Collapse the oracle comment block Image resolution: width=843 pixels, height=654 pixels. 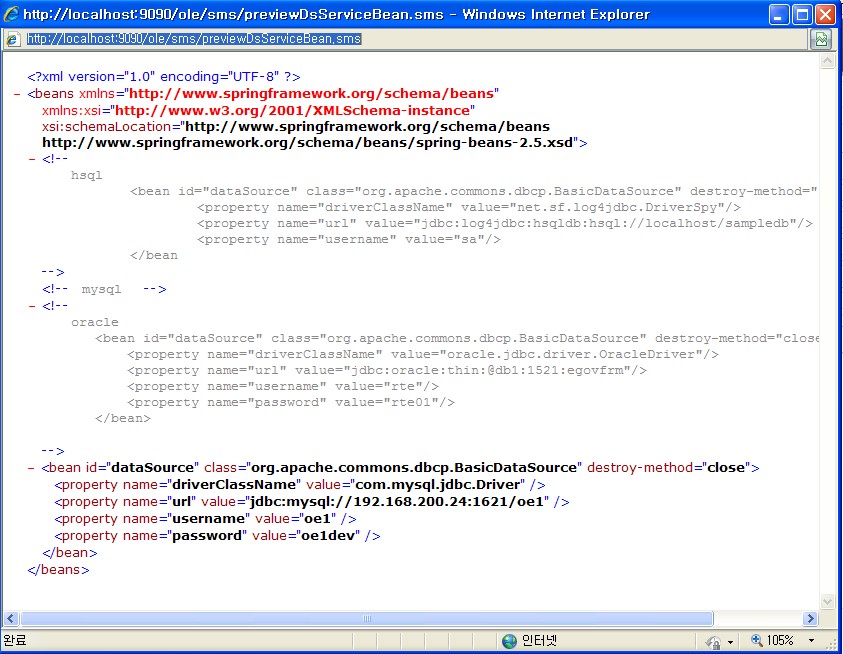33,306
